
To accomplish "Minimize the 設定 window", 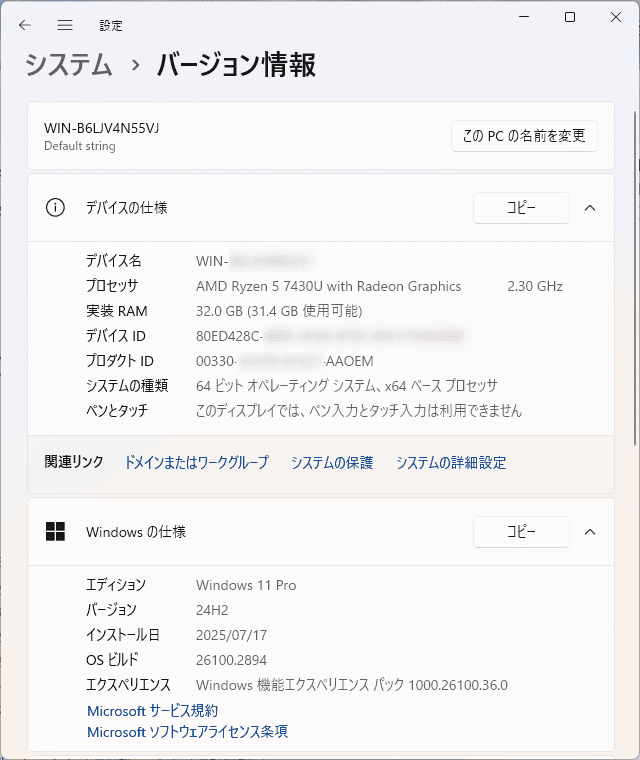I will click(x=522, y=18).
